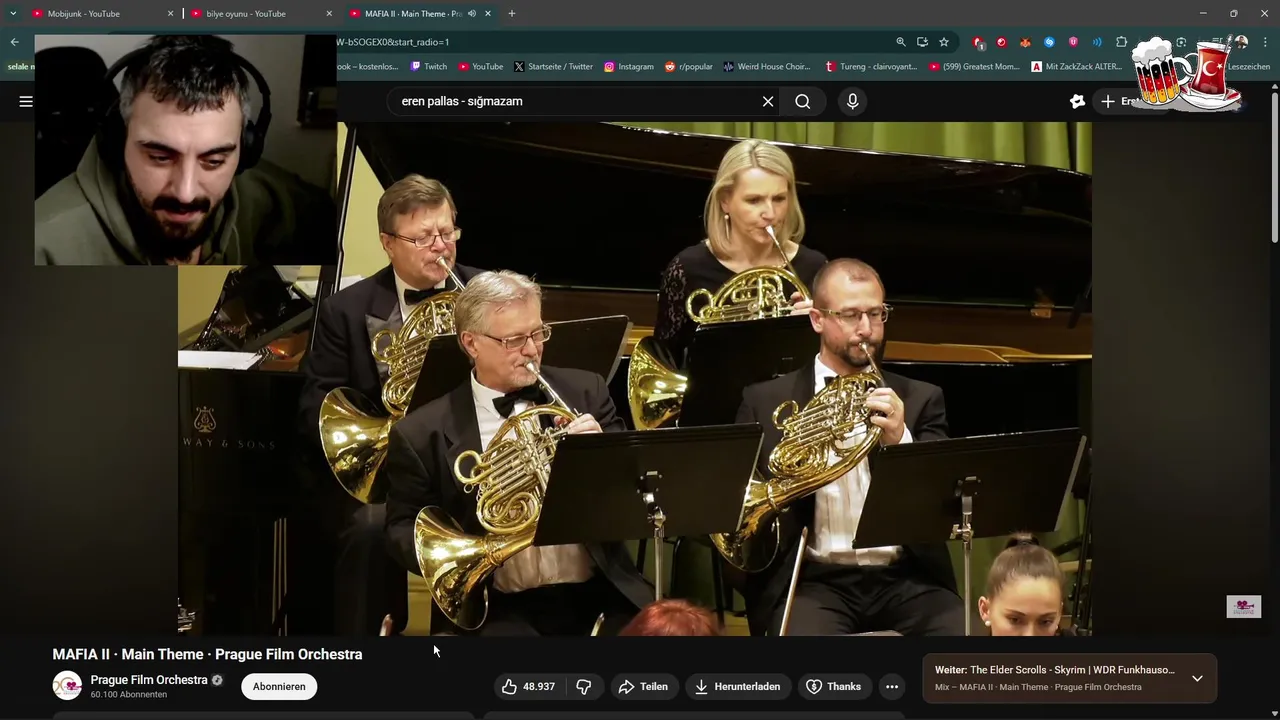Open the blue sound-wave extension icon
The width and height of the screenshot is (1280, 720).
pyautogui.click(x=1097, y=42)
